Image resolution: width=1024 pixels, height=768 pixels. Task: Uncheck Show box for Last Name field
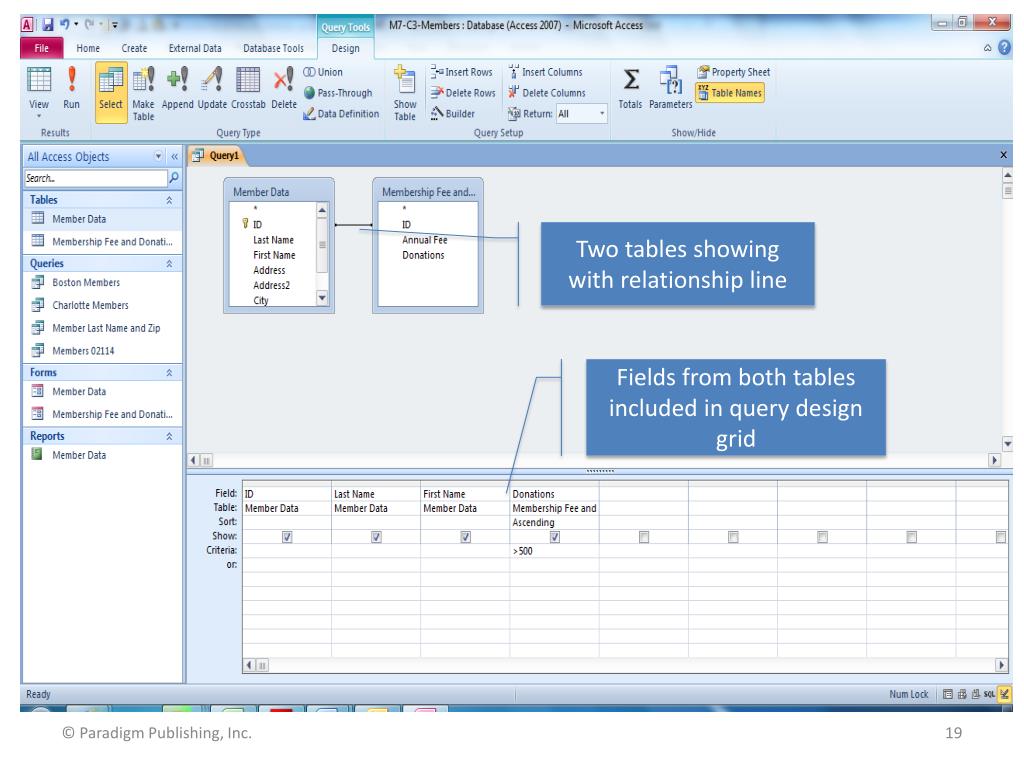coord(376,537)
